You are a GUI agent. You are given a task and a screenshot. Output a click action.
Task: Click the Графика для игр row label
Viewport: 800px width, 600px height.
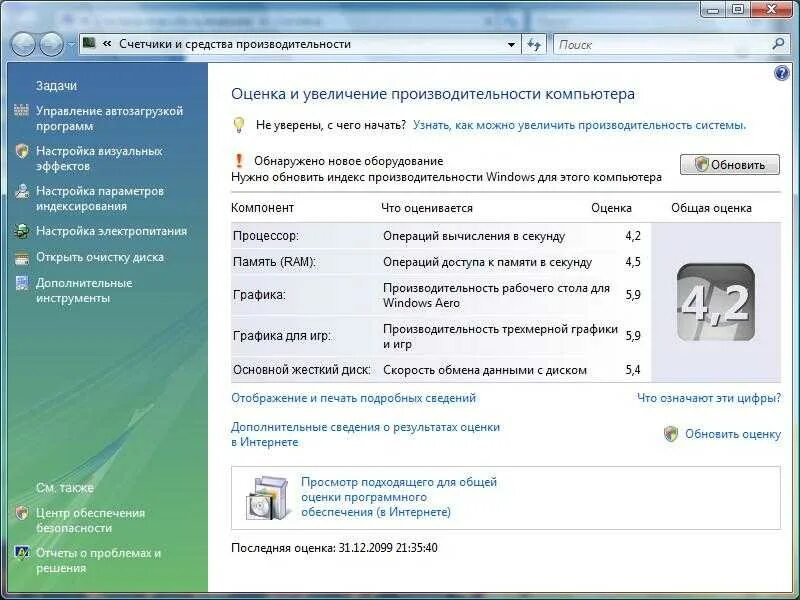(x=282, y=336)
